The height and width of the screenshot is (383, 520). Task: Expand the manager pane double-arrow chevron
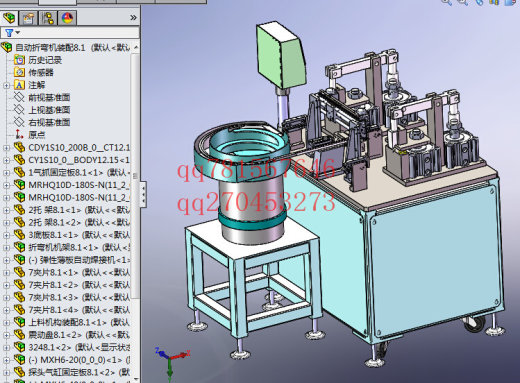[x=133, y=17]
